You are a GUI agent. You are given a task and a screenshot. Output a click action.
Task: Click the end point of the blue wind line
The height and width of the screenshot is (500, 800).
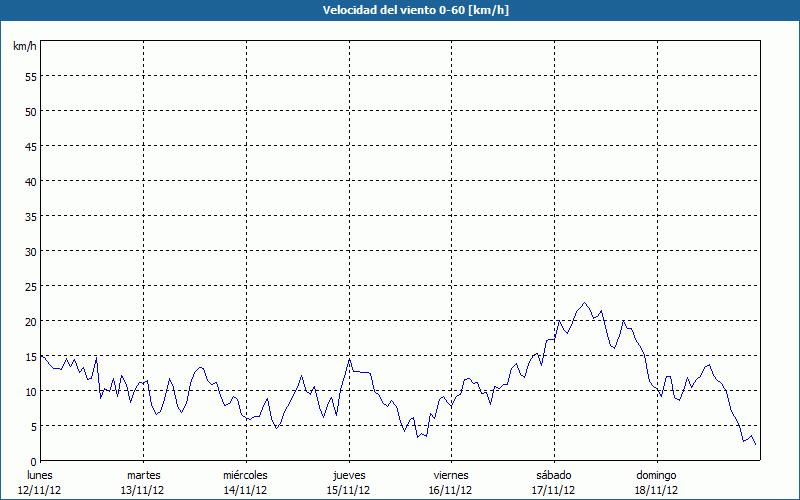point(756,445)
